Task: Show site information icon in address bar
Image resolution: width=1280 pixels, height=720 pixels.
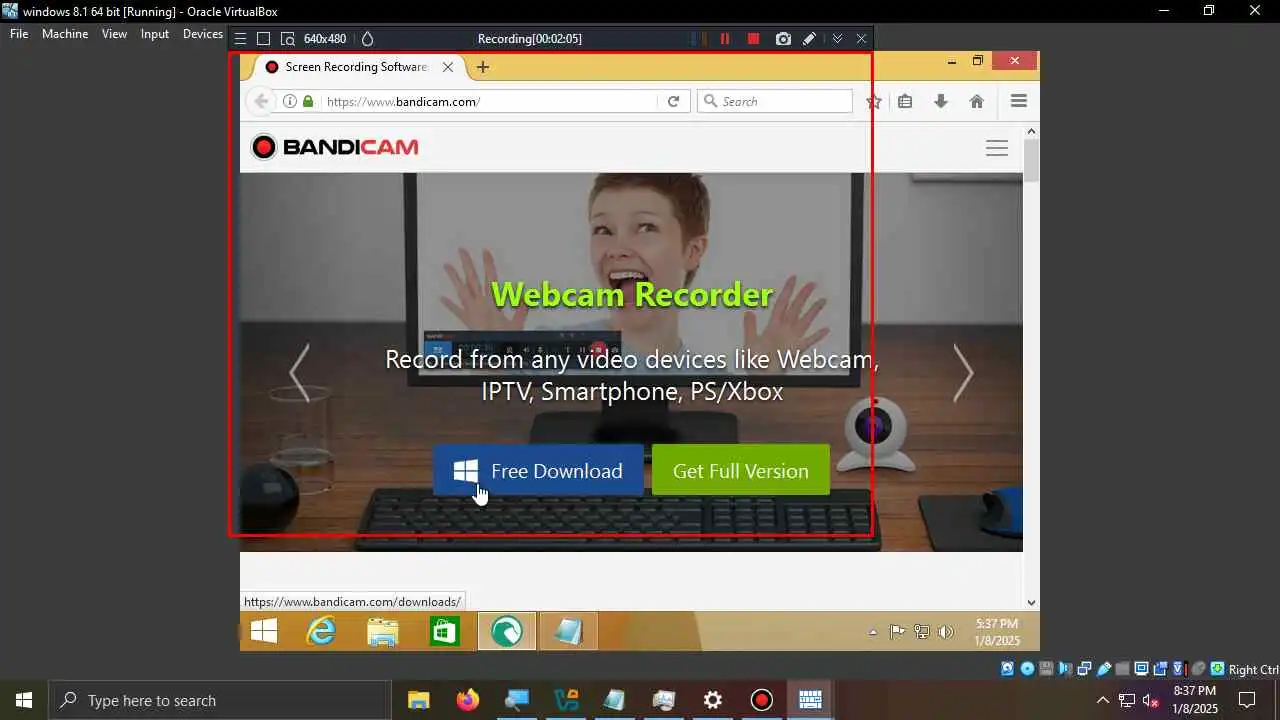Action: pyautogui.click(x=290, y=101)
